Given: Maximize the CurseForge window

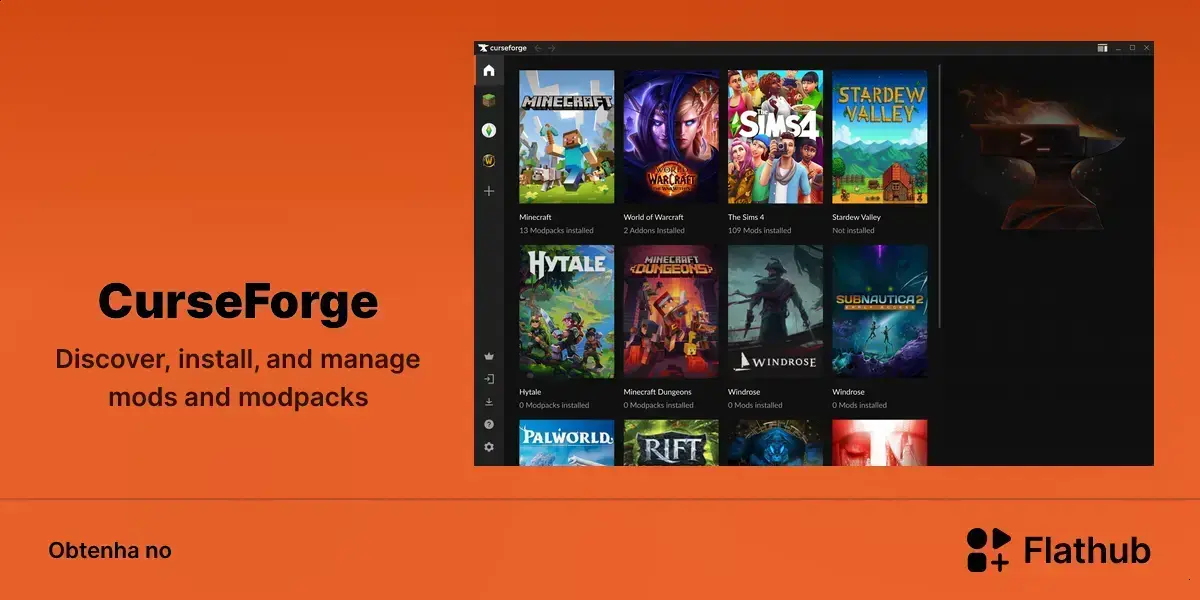Looking at the screenshot, I should pos(1132,48).
